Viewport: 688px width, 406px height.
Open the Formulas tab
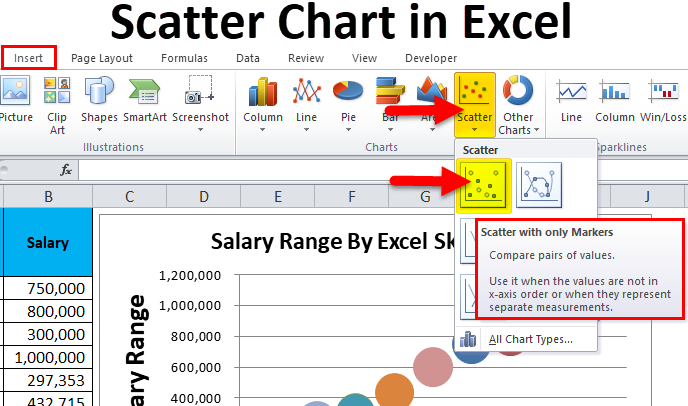pyautogui.click(x=184, y=58)
